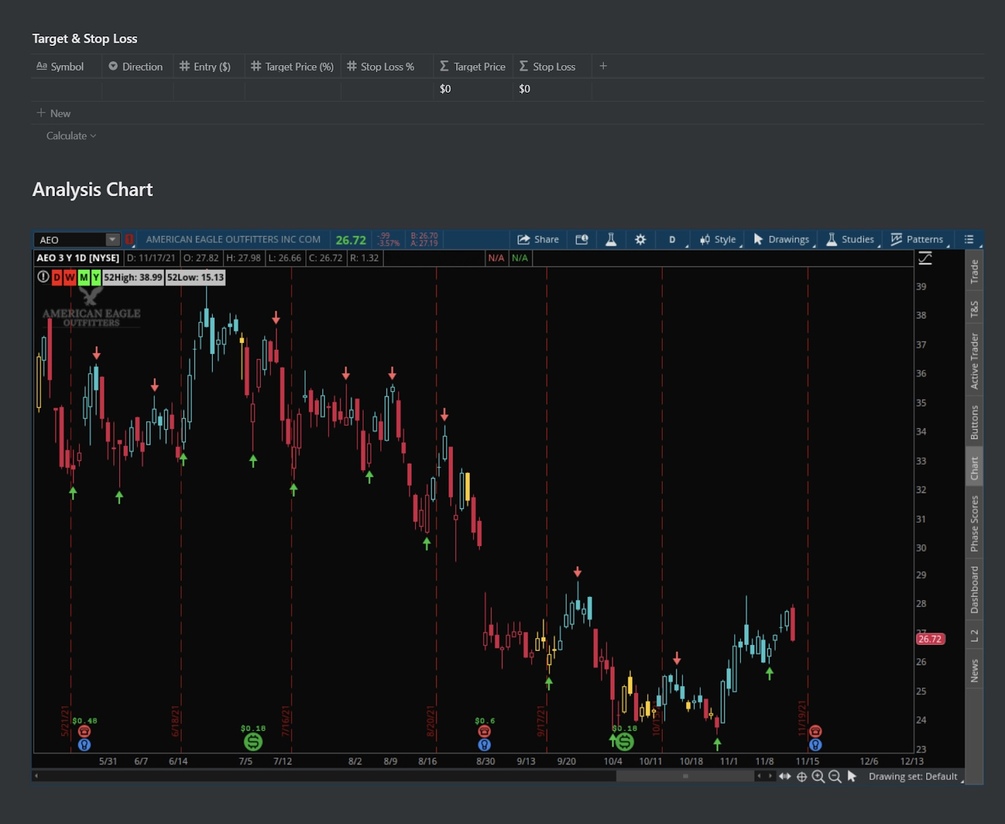This screenshot has height=824, width=1005.
Task: Open the Style dropdown menu
Action: pyautogui.click(x=718, y=239)
